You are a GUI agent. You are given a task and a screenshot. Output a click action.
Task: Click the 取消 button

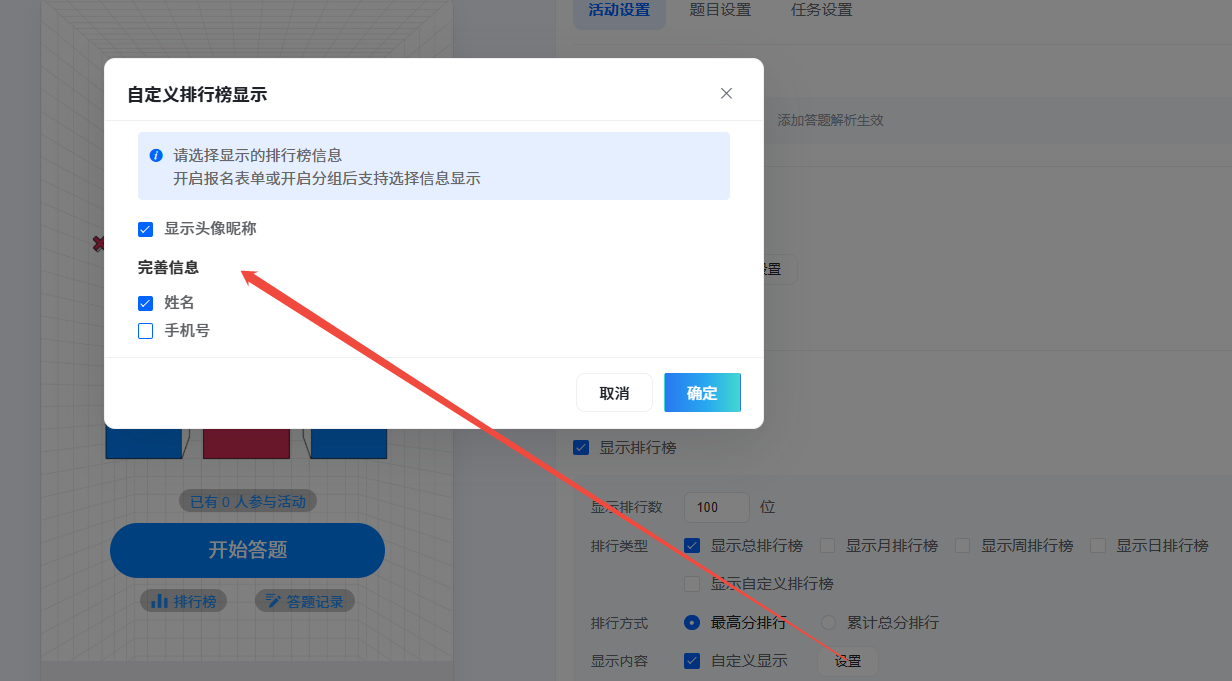click(x=614, y=393)
